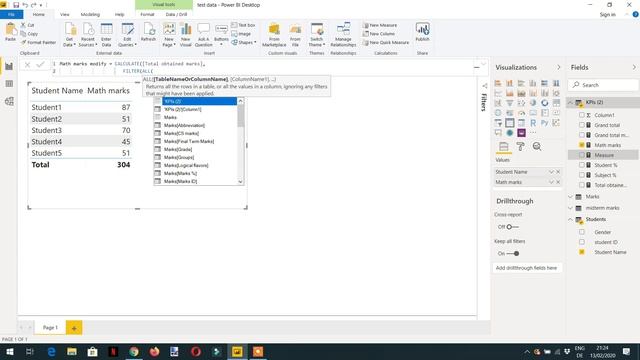Check the Grand total field checkbox

(x=582, y=125)
